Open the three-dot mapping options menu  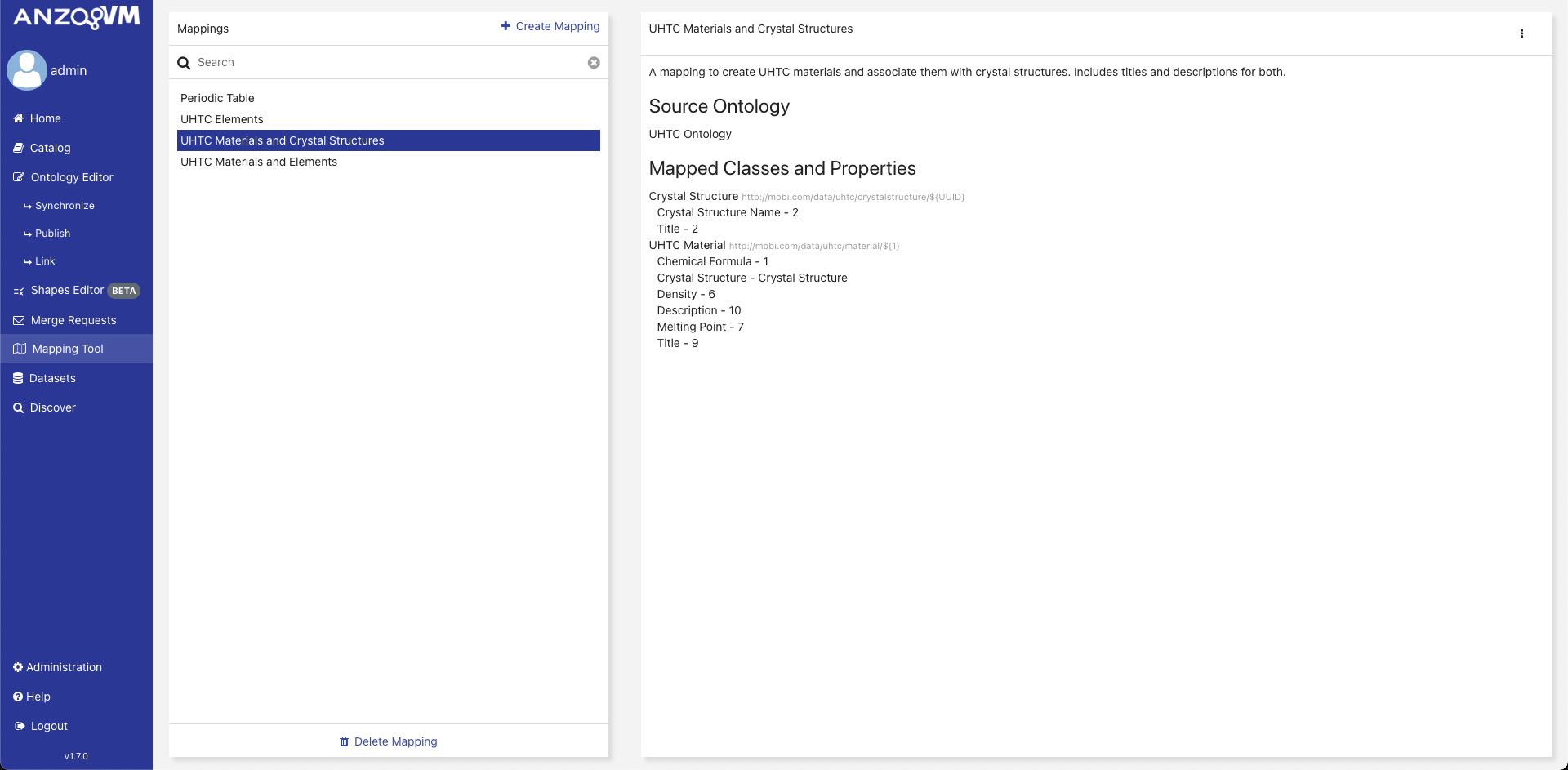coord(1521,33)
